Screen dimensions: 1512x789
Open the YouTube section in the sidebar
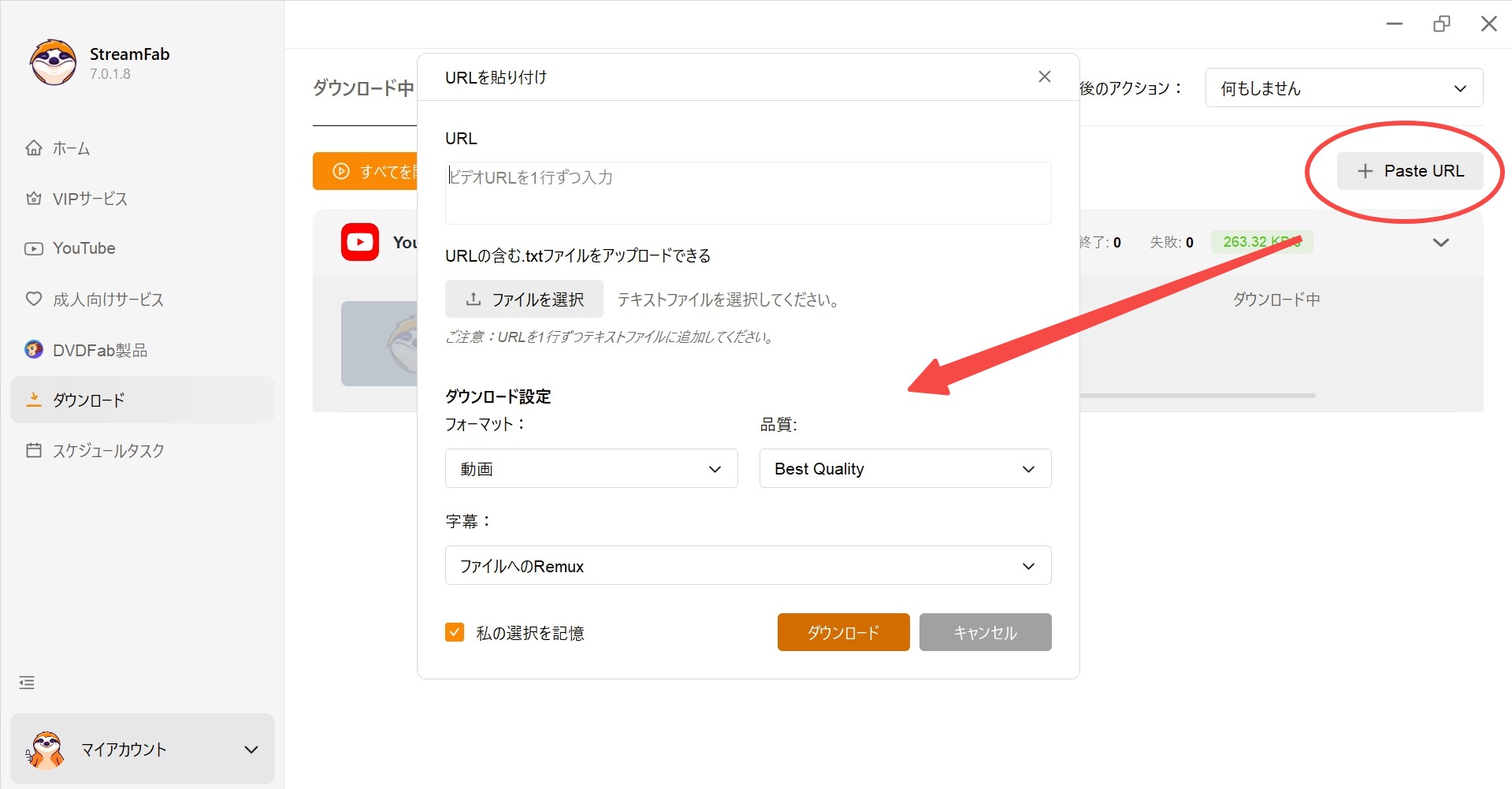[34, 248]
